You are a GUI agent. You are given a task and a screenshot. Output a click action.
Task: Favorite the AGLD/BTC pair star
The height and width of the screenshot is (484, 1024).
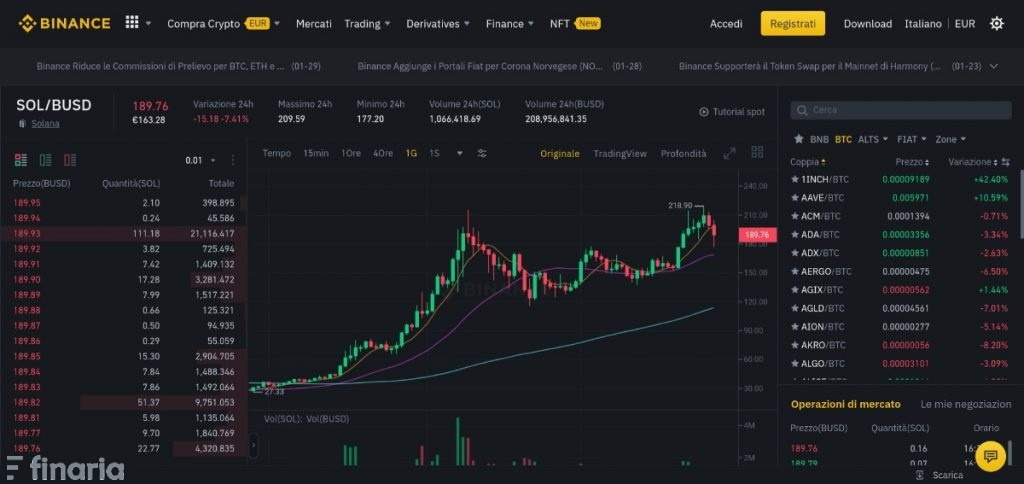coord(795,308)
